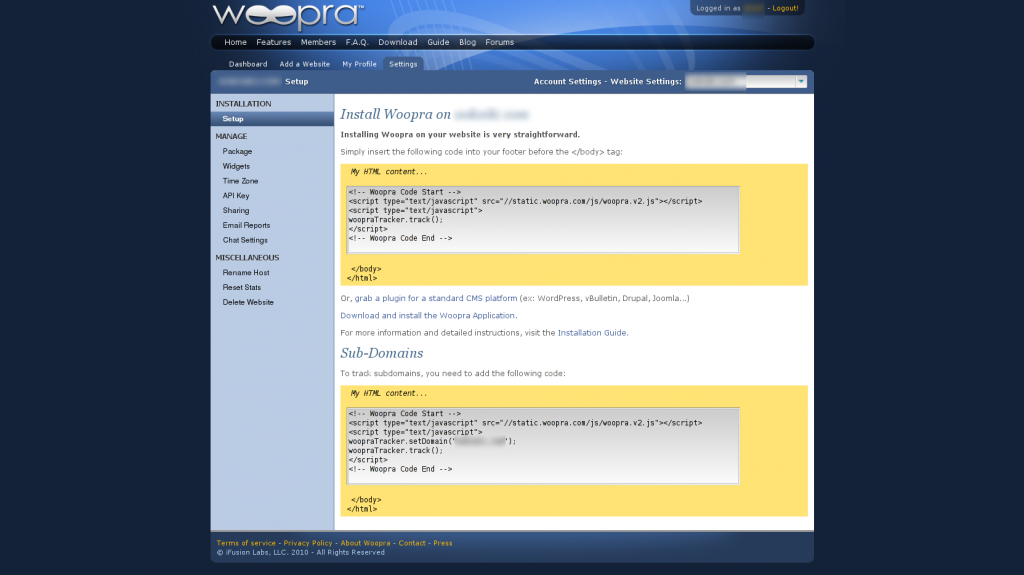The image size is (1024, 575).
Task: Expand the Website Settings dropdown arrow
Action: pos(801,82)
